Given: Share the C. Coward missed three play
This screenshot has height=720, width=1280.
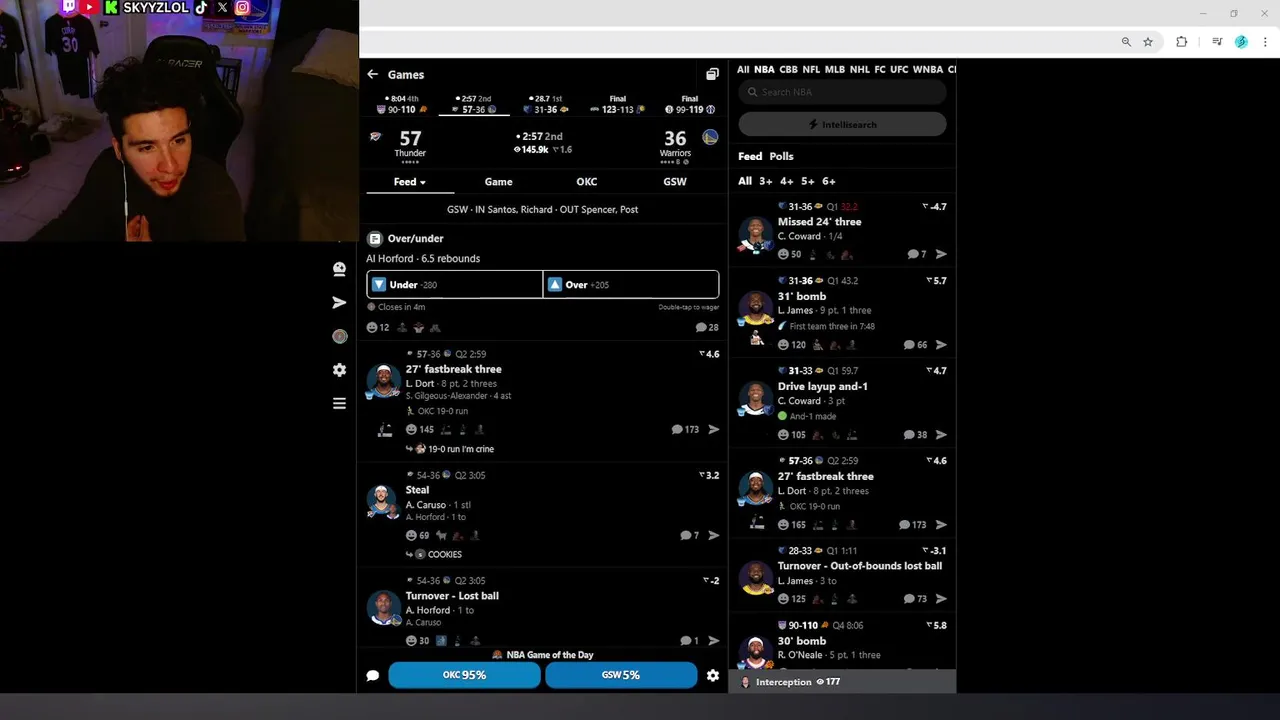Looking at the screenshot, I should (x=941, y=254).
